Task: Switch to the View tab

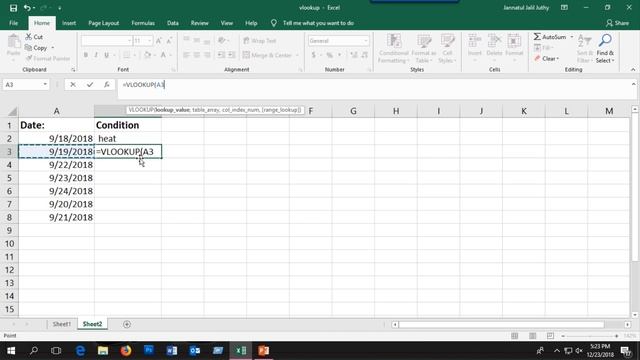Action: (227, 23)
